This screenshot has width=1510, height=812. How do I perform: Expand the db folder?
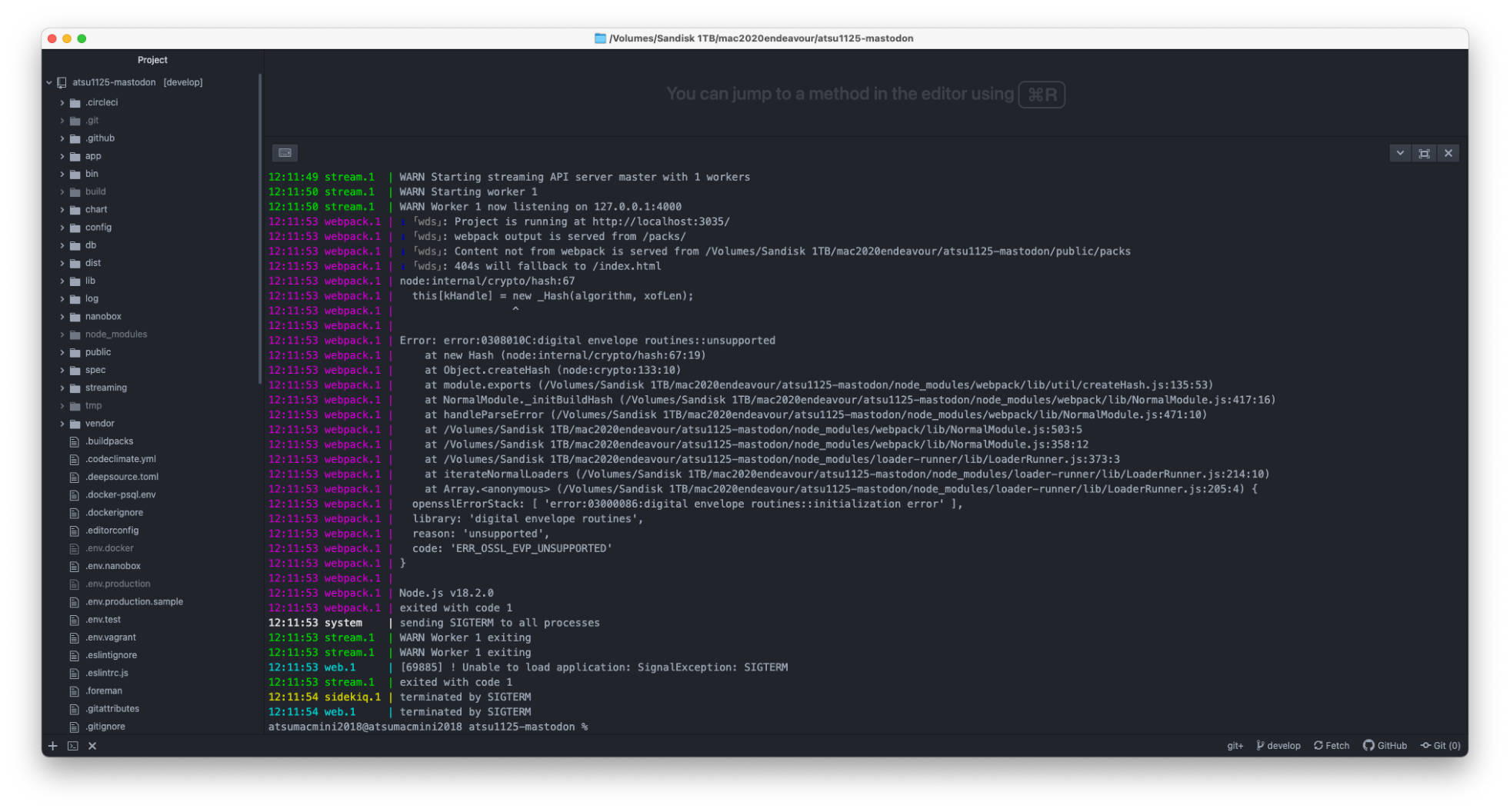(x=62, y=245)
